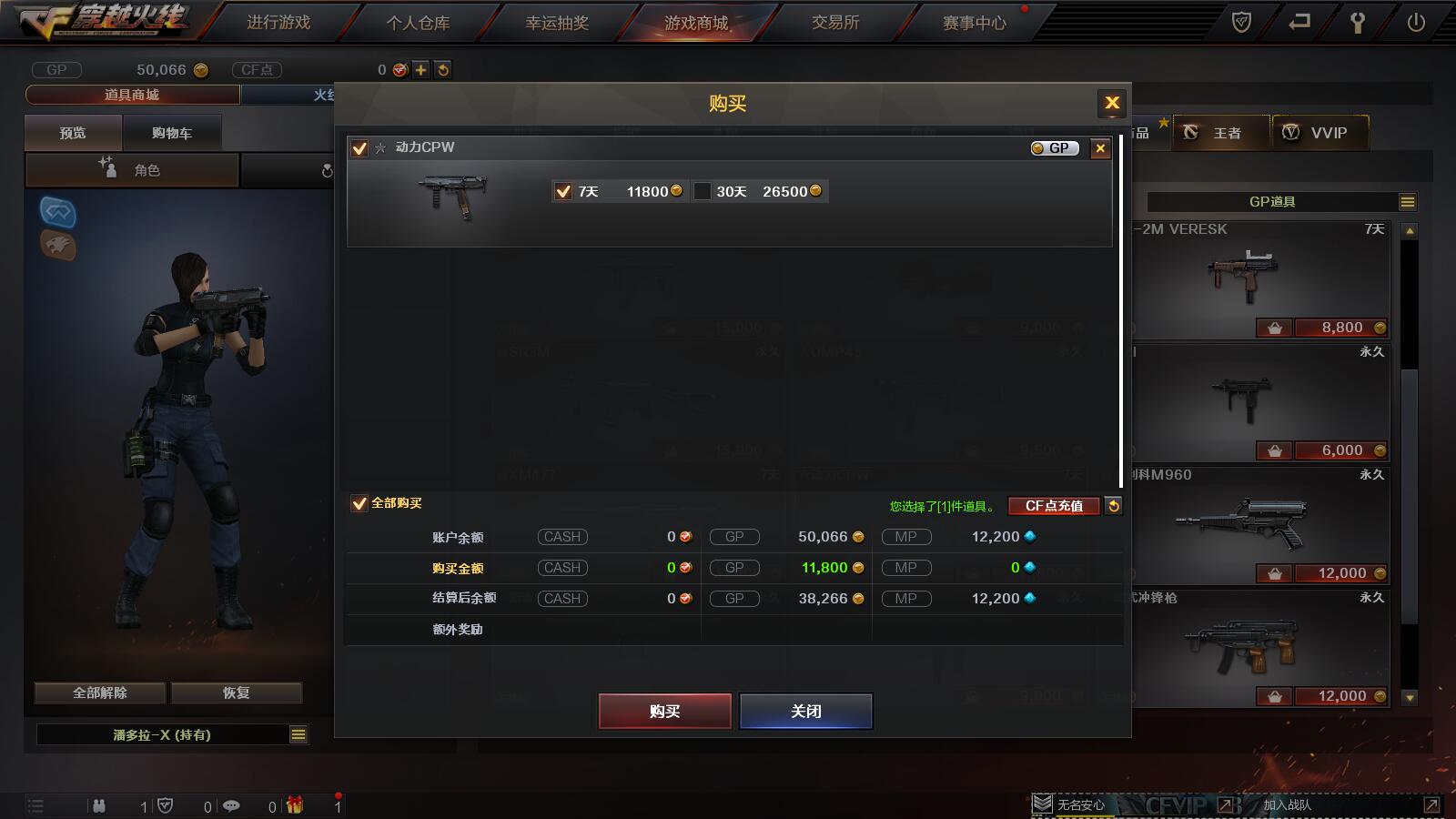
Task: Click the security shield icon in the top bar
Action: (x=1241, y=22)
